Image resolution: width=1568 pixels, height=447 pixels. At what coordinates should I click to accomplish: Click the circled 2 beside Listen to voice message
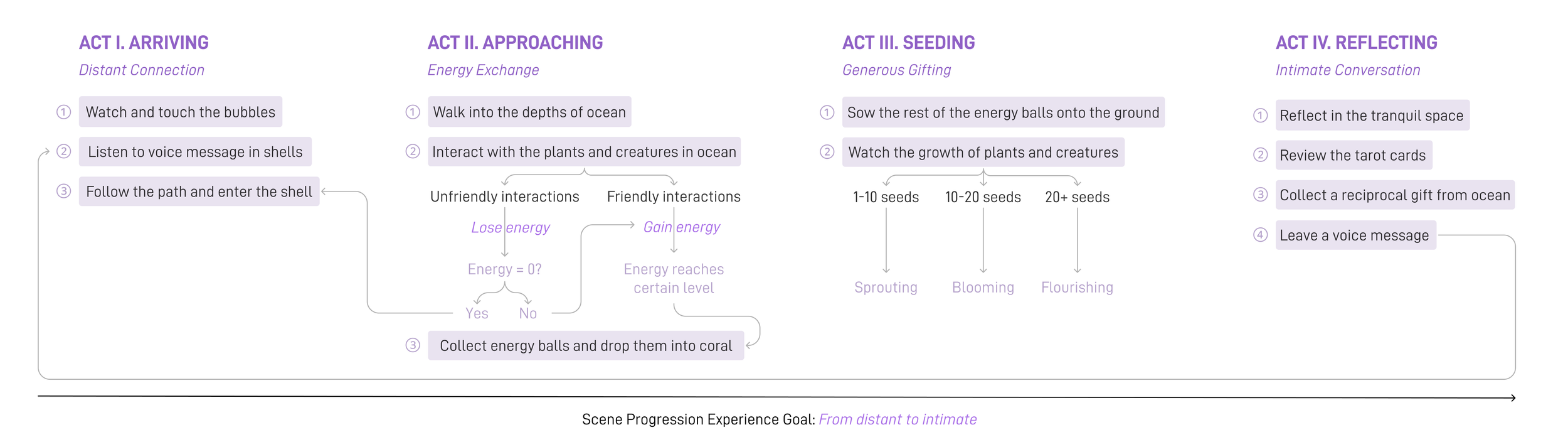tap(63, 151)
